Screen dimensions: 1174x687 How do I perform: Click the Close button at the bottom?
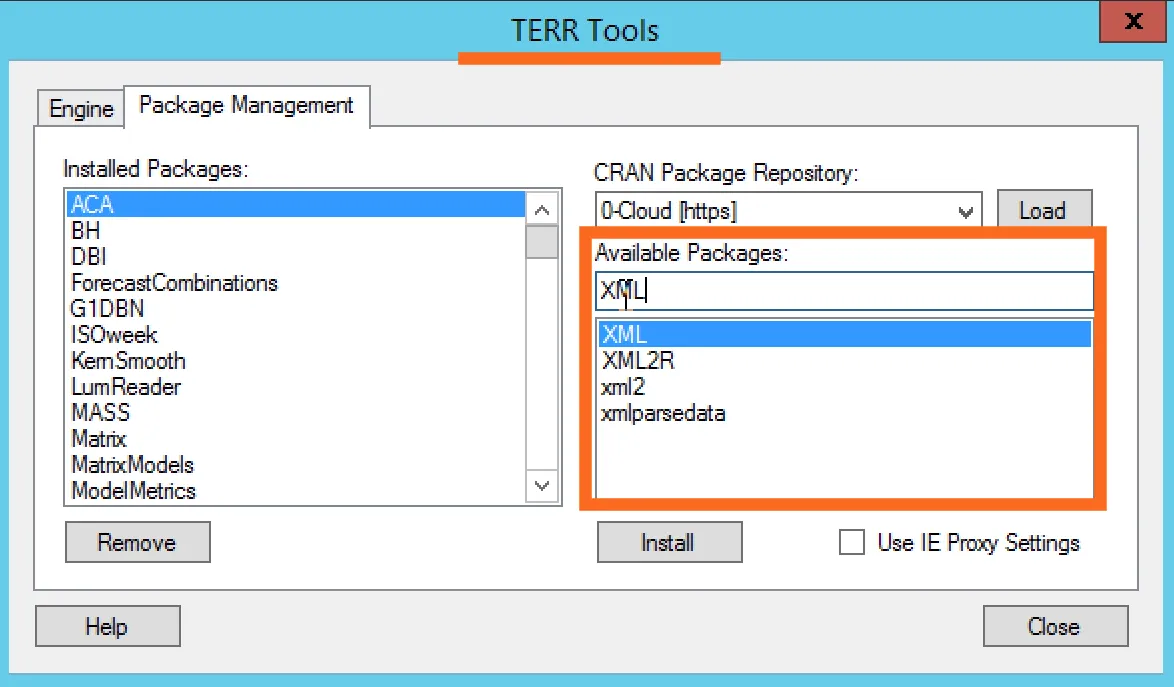click(x=1055, y=626)
